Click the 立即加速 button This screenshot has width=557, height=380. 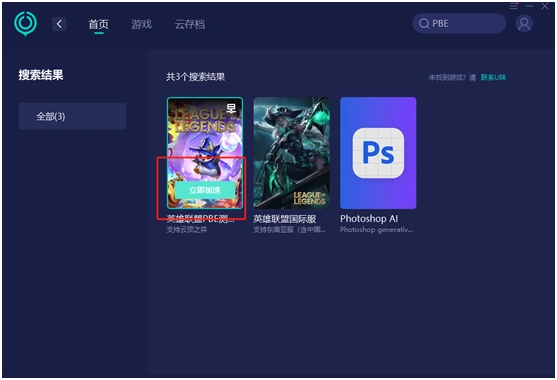pyautogui.click(x=205, y=190)
